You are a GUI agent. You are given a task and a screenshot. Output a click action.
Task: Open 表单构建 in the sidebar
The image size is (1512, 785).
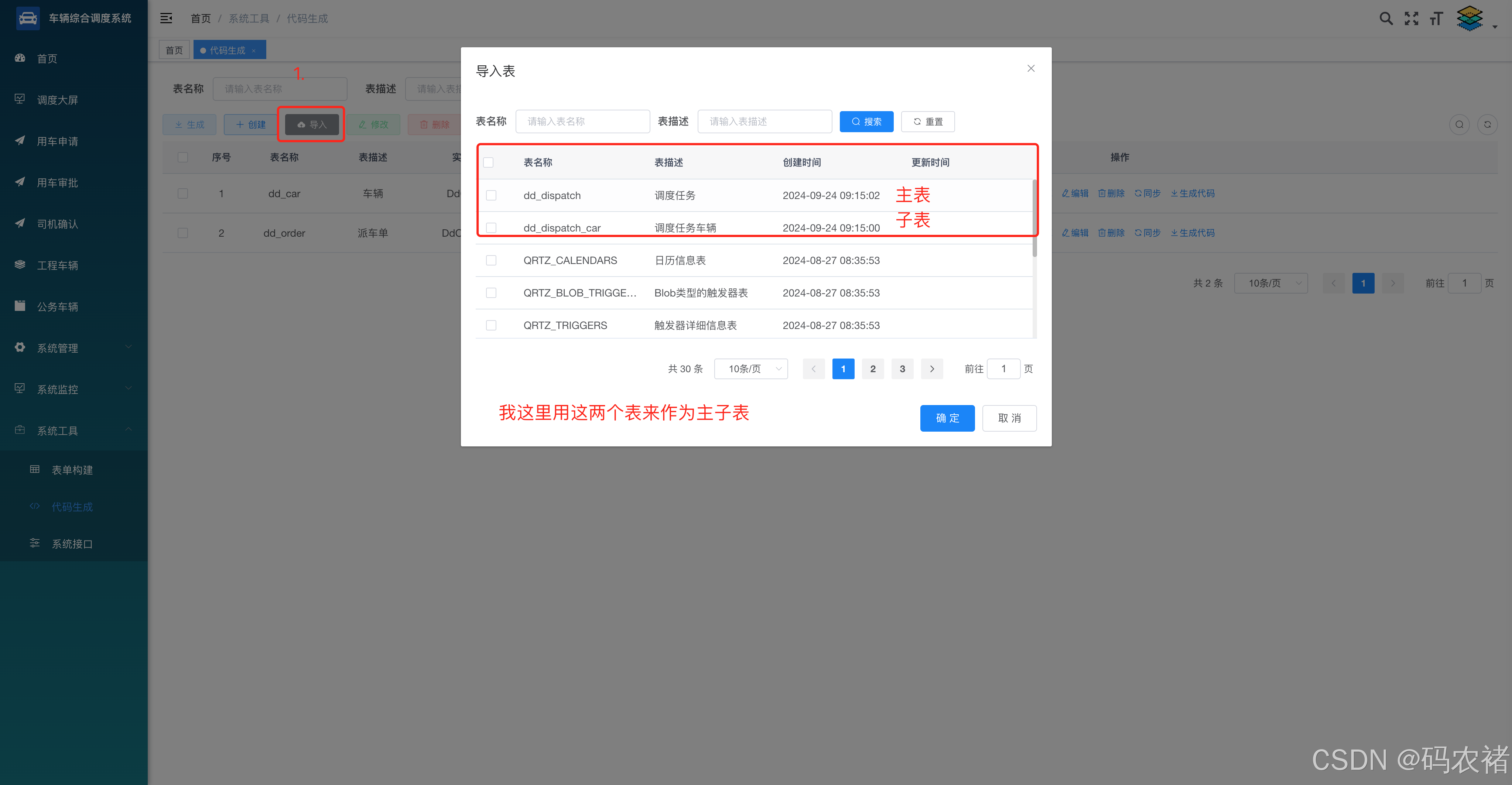click(73, 470)
